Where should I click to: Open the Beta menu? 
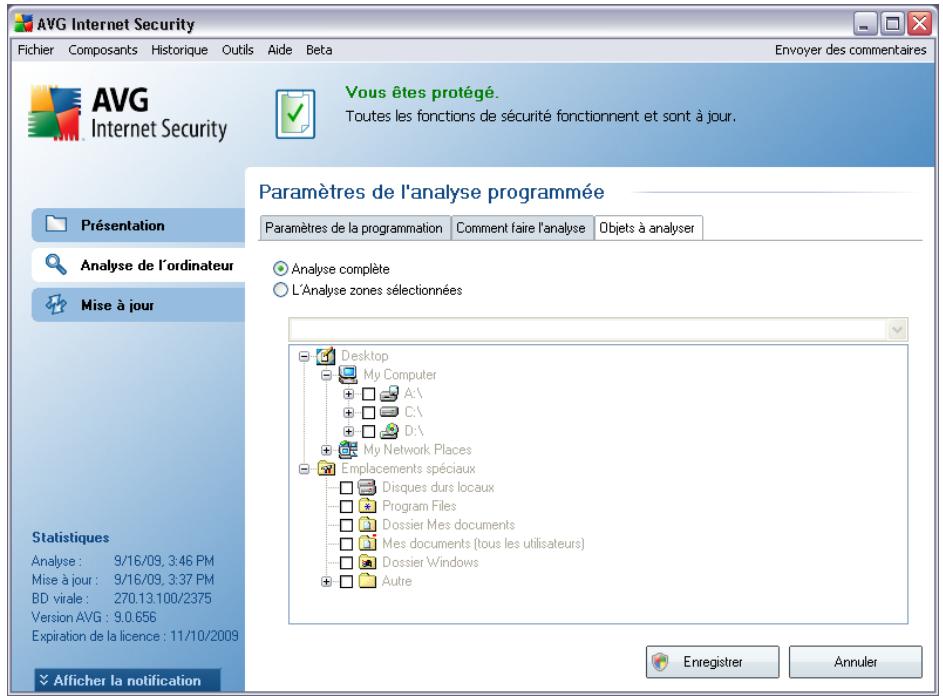319,50
